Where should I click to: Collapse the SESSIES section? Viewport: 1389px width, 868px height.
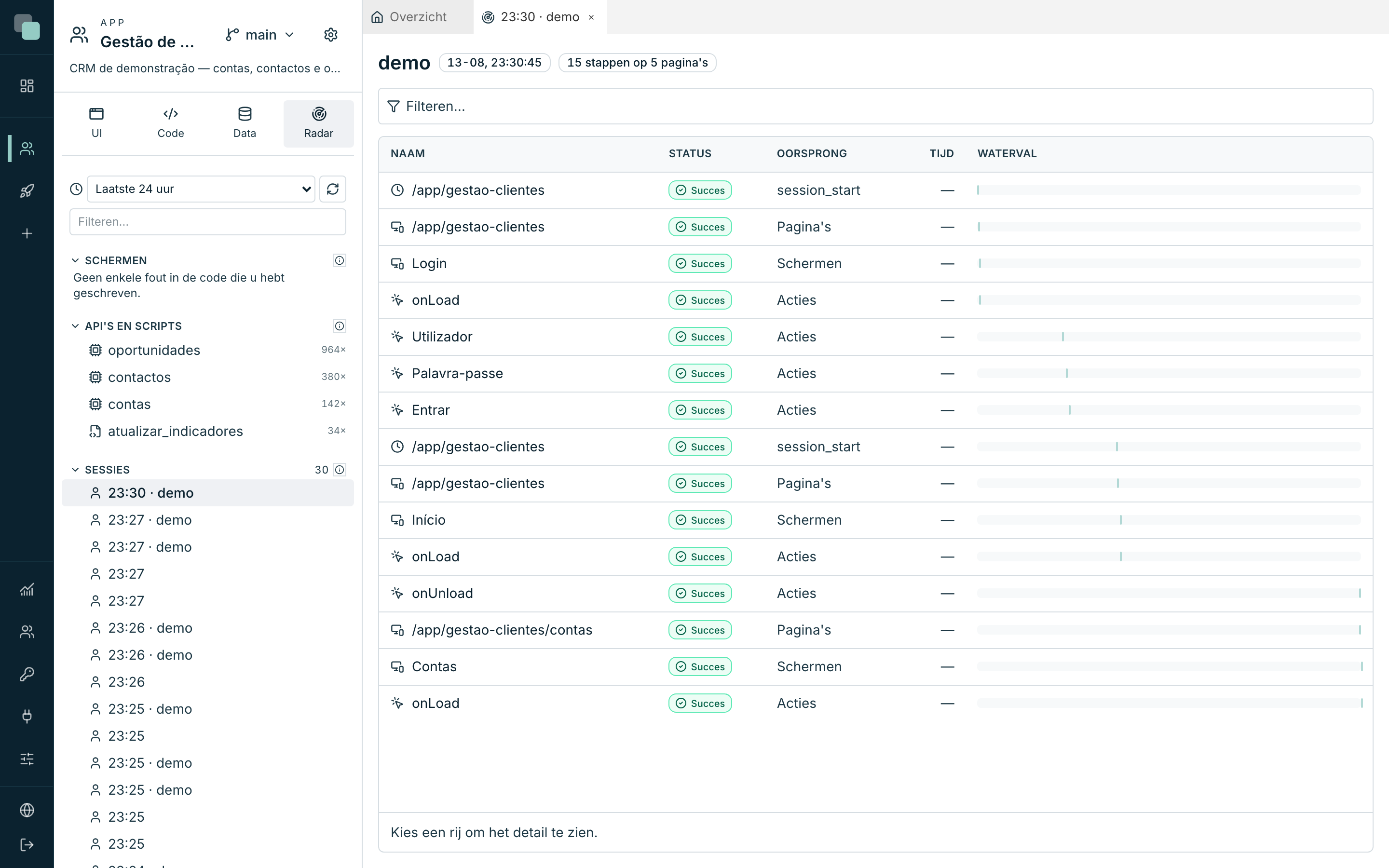click(x=75, y=470)
